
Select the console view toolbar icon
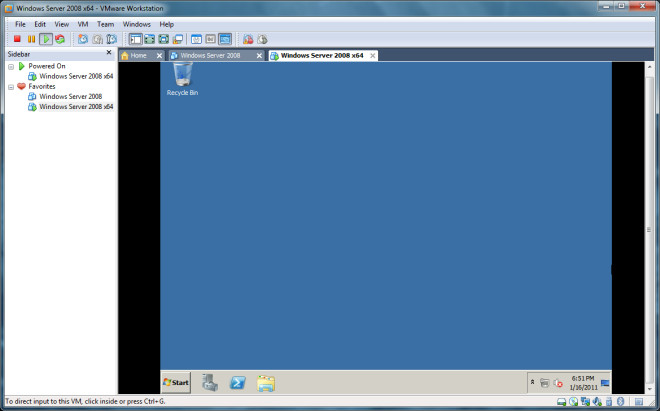point(225,39)
